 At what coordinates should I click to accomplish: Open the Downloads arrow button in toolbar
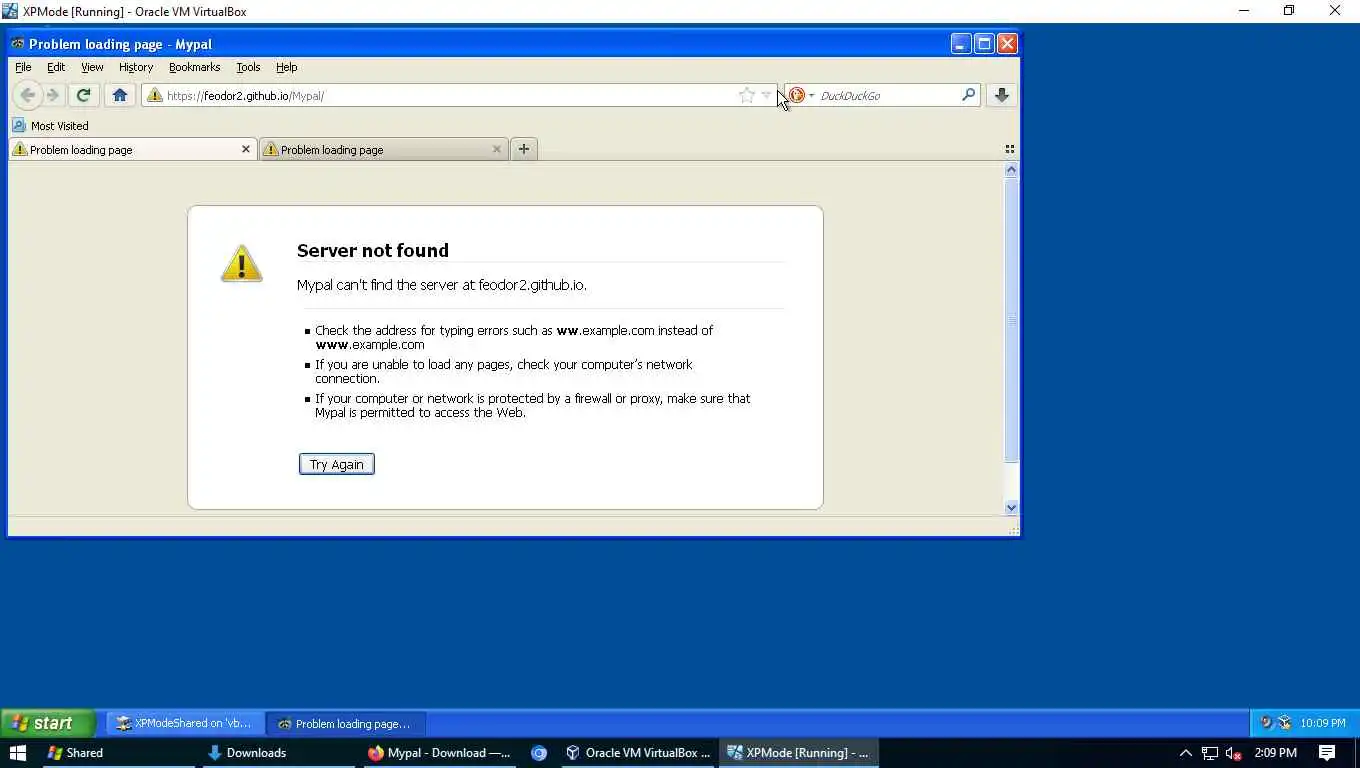pos(1001,95)
